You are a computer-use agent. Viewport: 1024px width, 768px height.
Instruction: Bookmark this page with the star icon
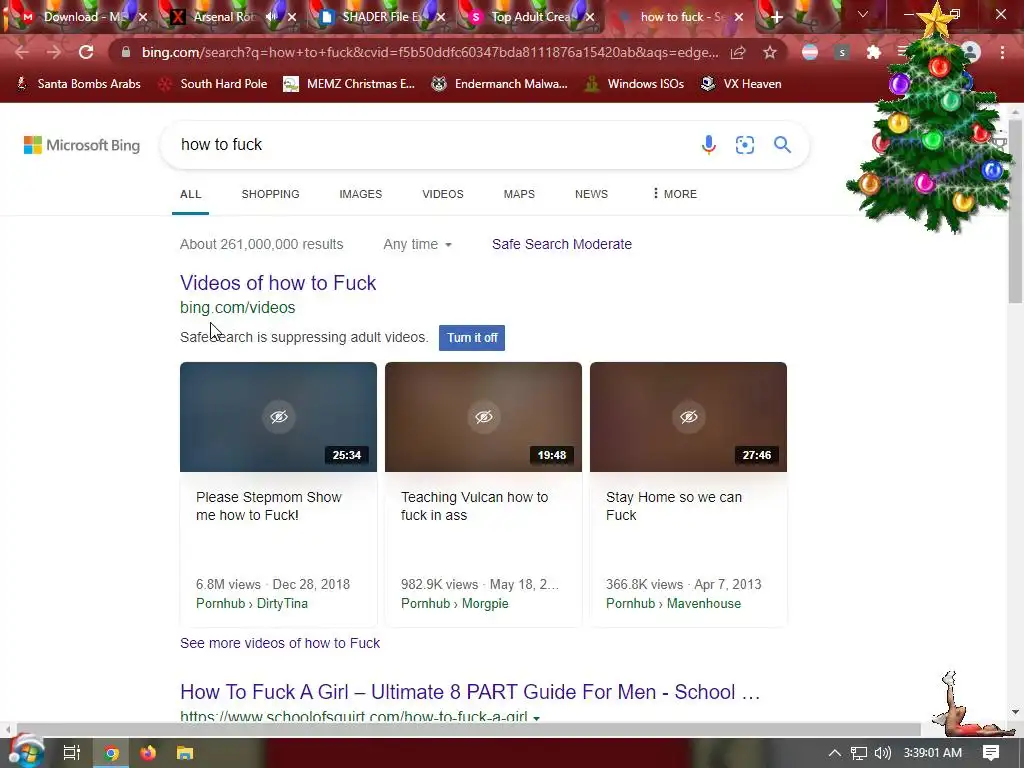click(x=770, y=52)
